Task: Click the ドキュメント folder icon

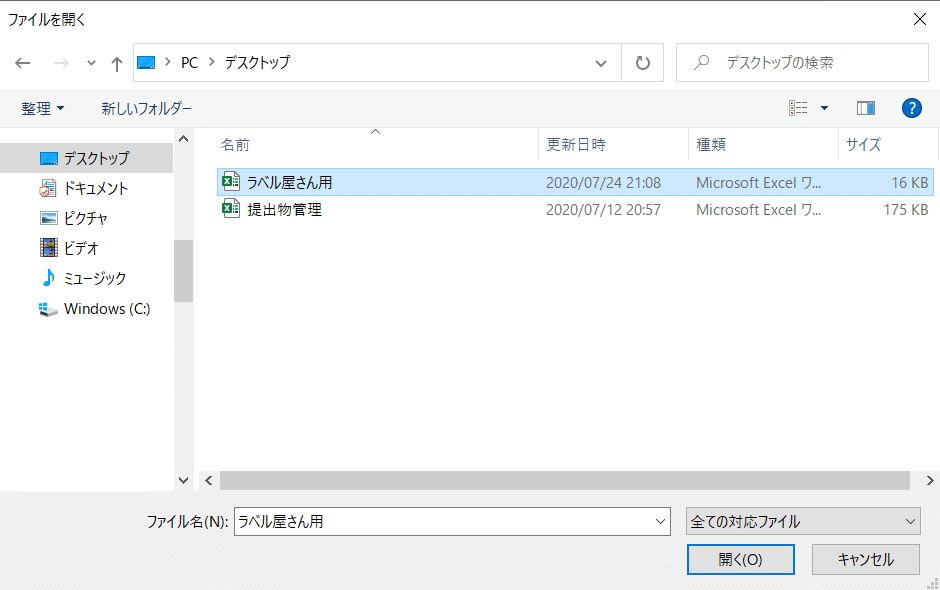Action: pos(48,188)
